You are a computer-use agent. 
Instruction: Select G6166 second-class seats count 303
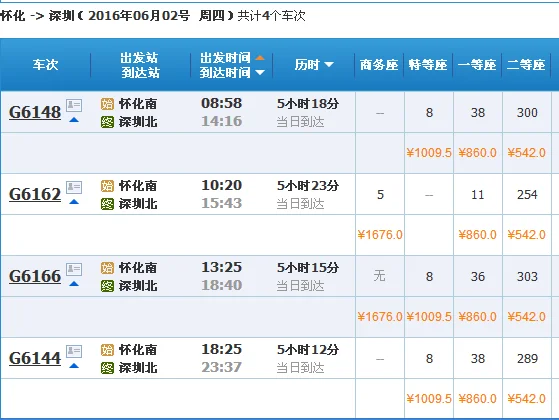527,277
